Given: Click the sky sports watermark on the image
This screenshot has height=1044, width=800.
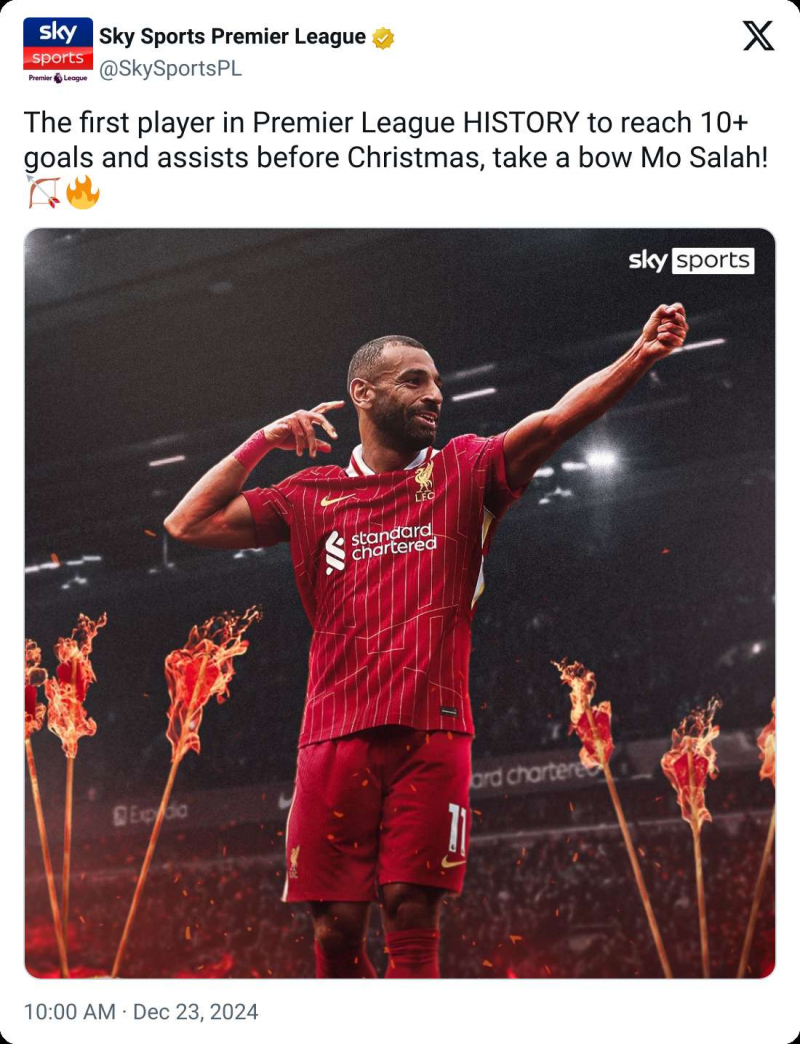Looking at the screenshot, I should [x=692, y=260].
